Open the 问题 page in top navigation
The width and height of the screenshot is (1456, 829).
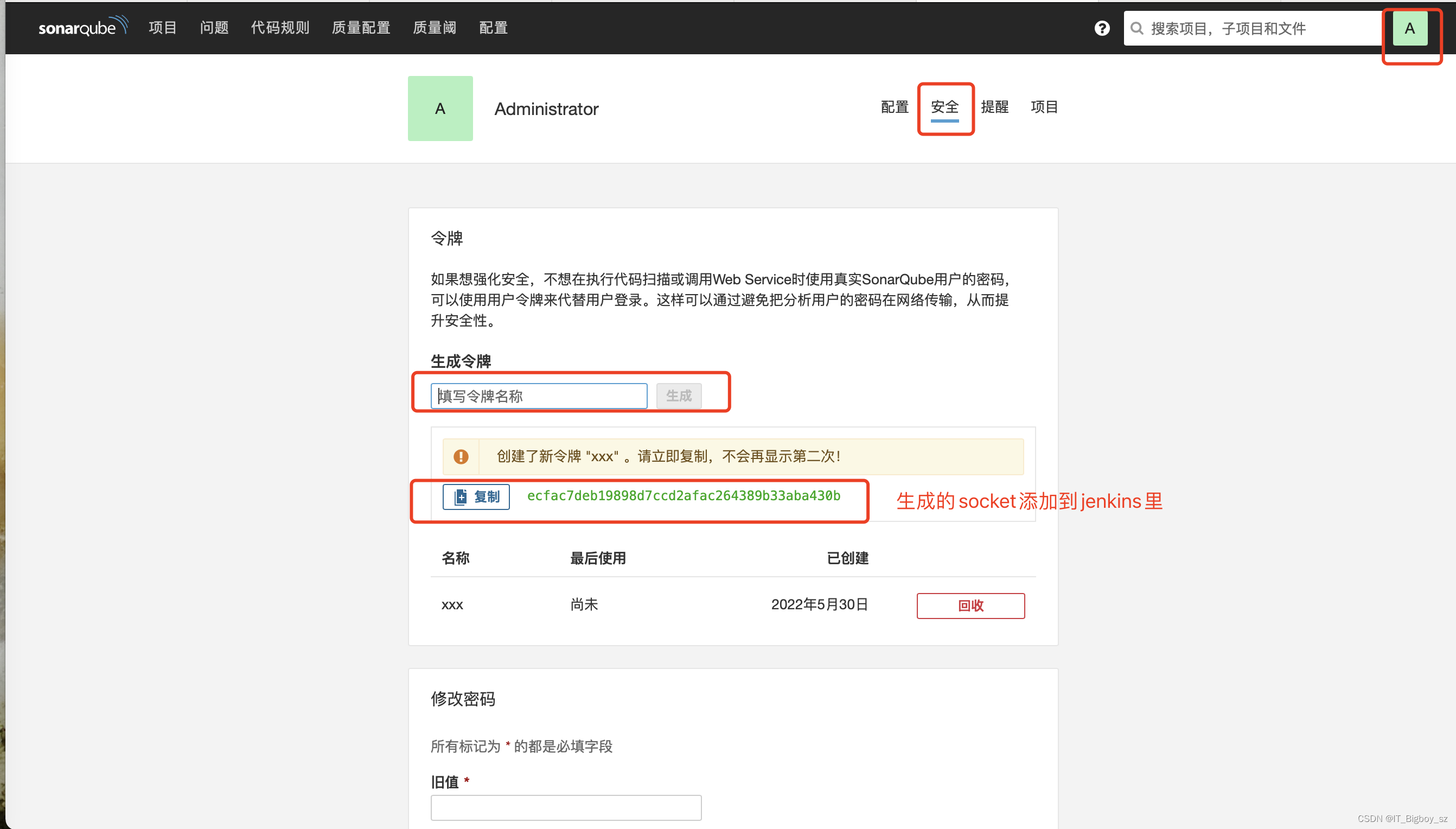[214, 27]
